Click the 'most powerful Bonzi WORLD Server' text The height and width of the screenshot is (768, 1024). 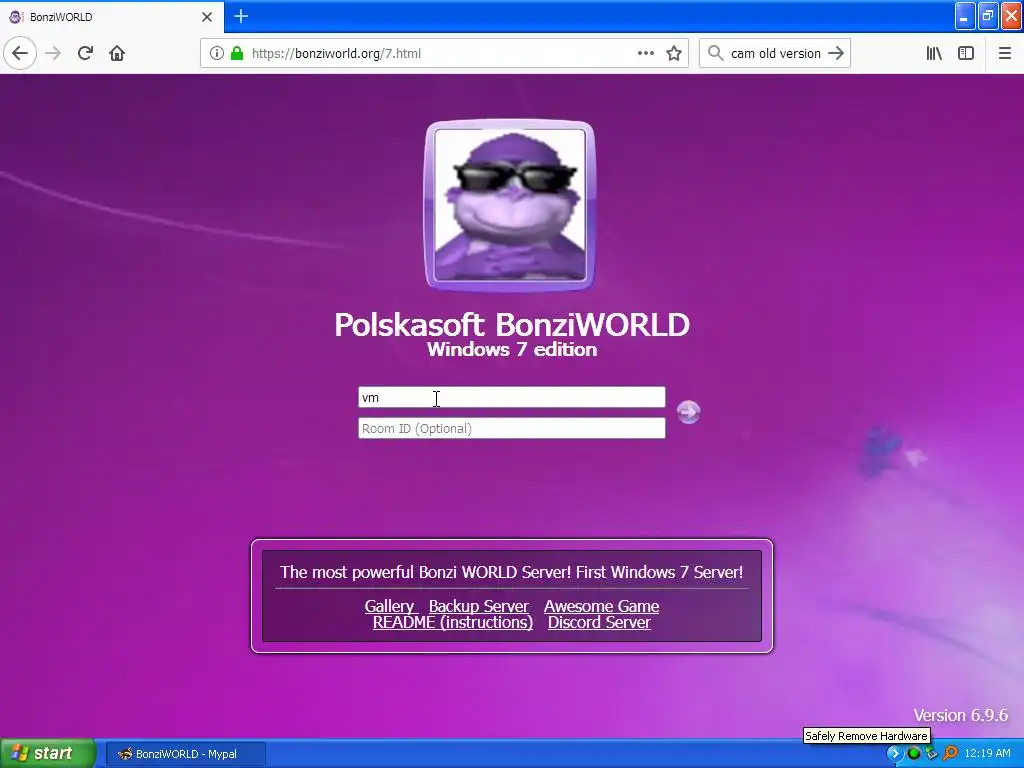tap(511, 572)
